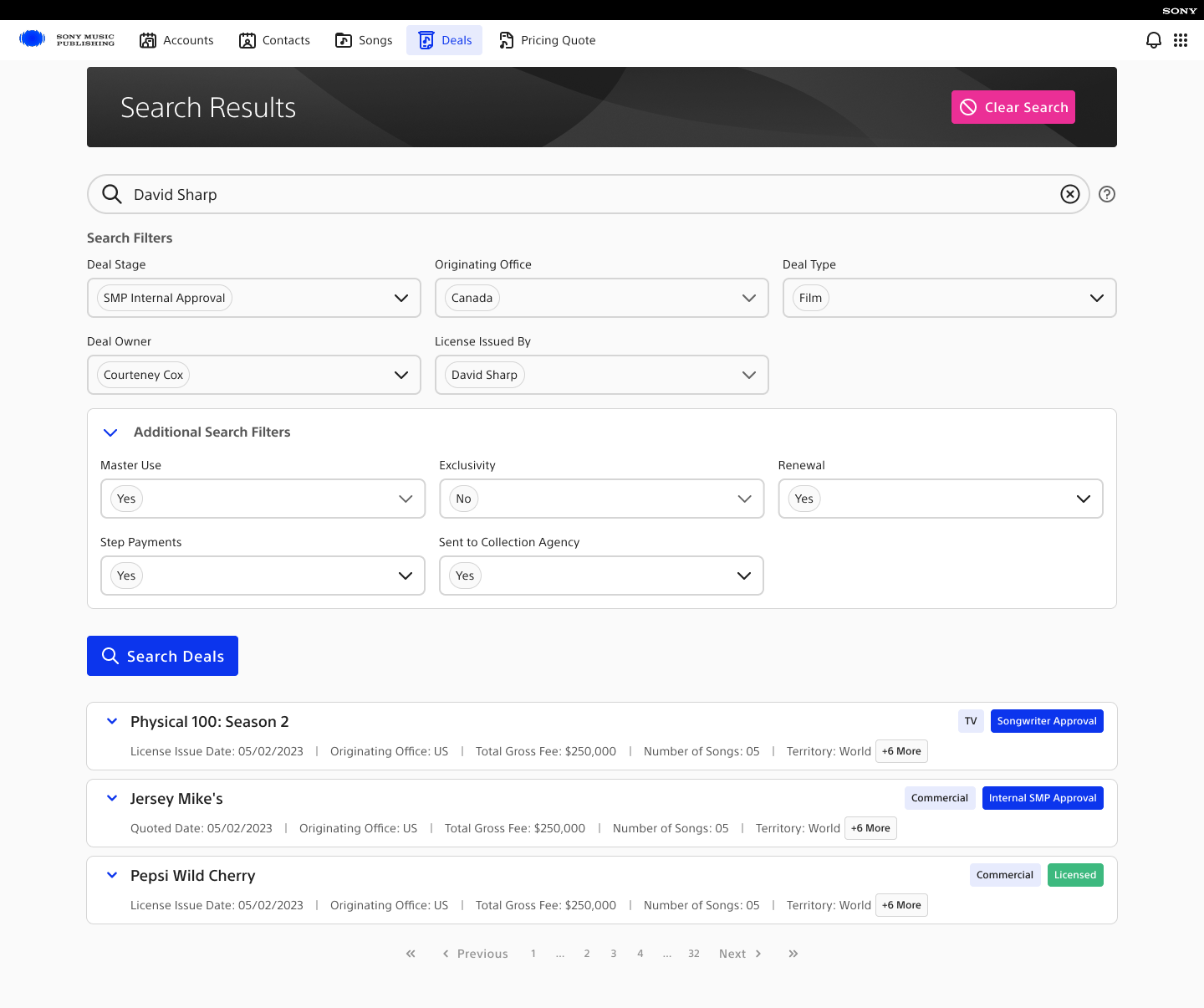Click the Songwriter Approval status badge

pos(1047,721)
